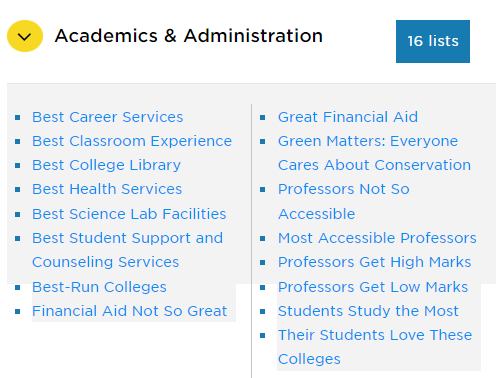Select Best College Library link
This screenshot has height=378, width=504.
point(106,165)
